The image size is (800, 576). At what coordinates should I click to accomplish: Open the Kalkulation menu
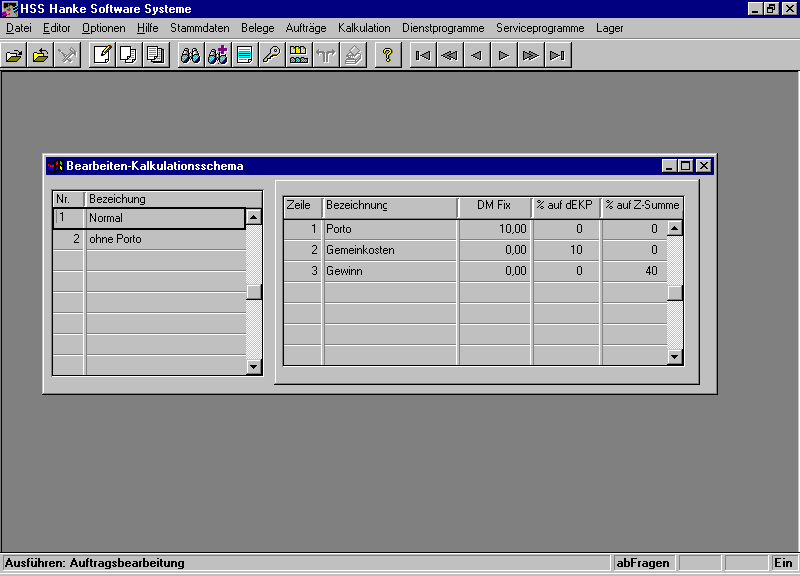pyautogui.click(x=364, y=28)
